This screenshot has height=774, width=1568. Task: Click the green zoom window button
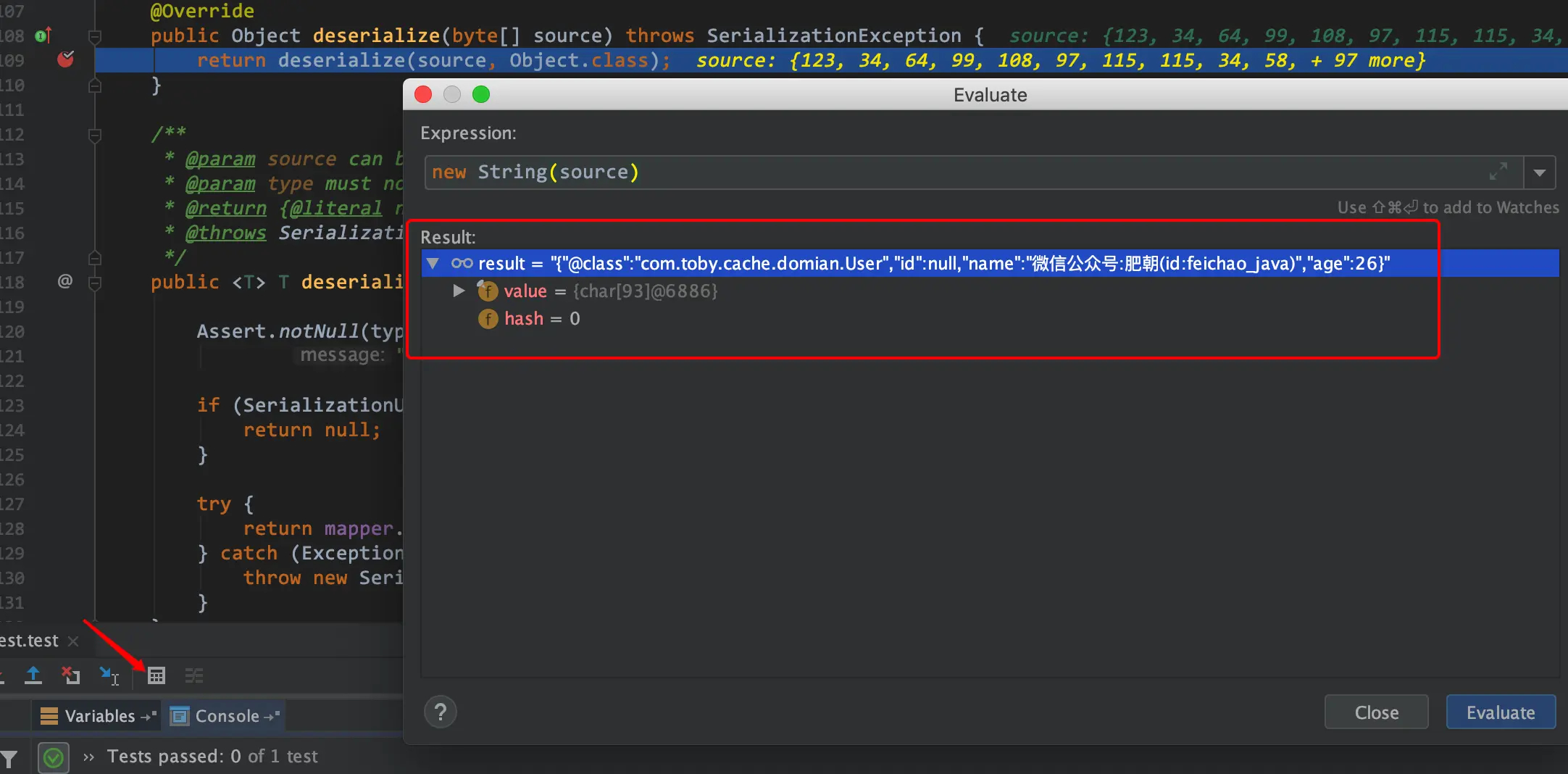(x=481, y=94)
